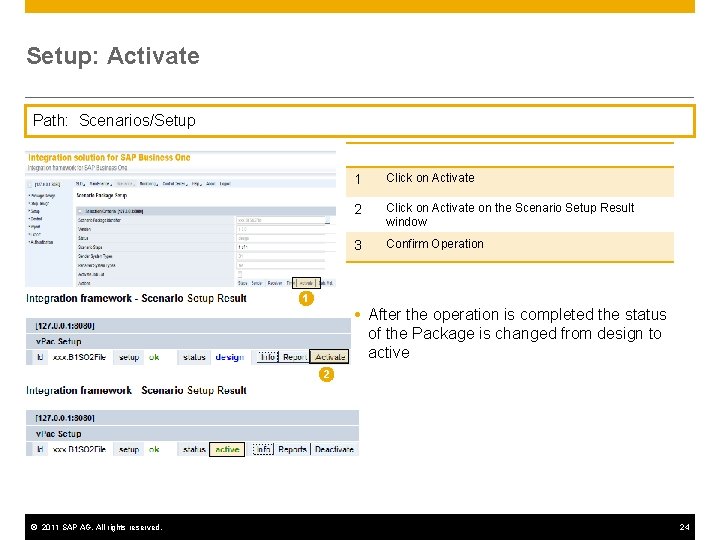The width and height of the screenshot is (720, 540).
Task: Click the Steps action link
Action: pyautogui.click(x=242, y=283)
